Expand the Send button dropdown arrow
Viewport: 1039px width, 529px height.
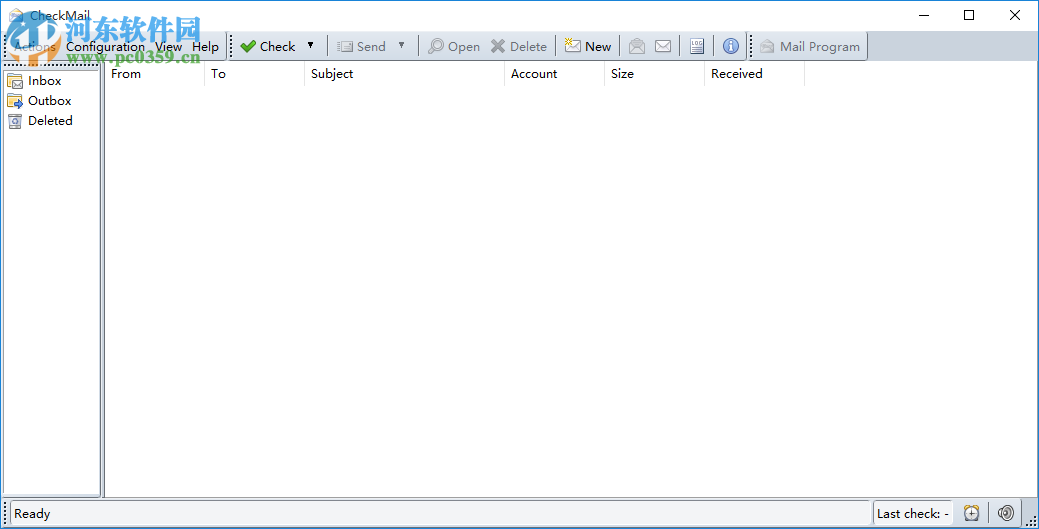401,46
